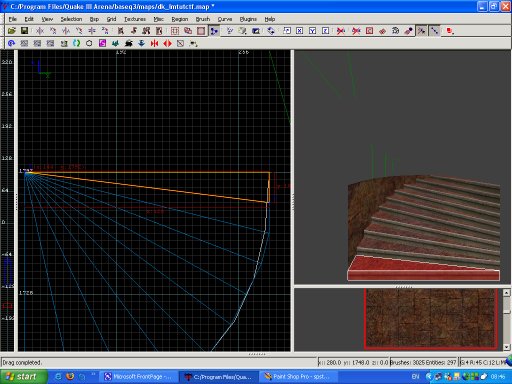Open the Brush menu
The width and height of the screenshot is (512, 384).
pyautogui.click(x=203, y=19)
